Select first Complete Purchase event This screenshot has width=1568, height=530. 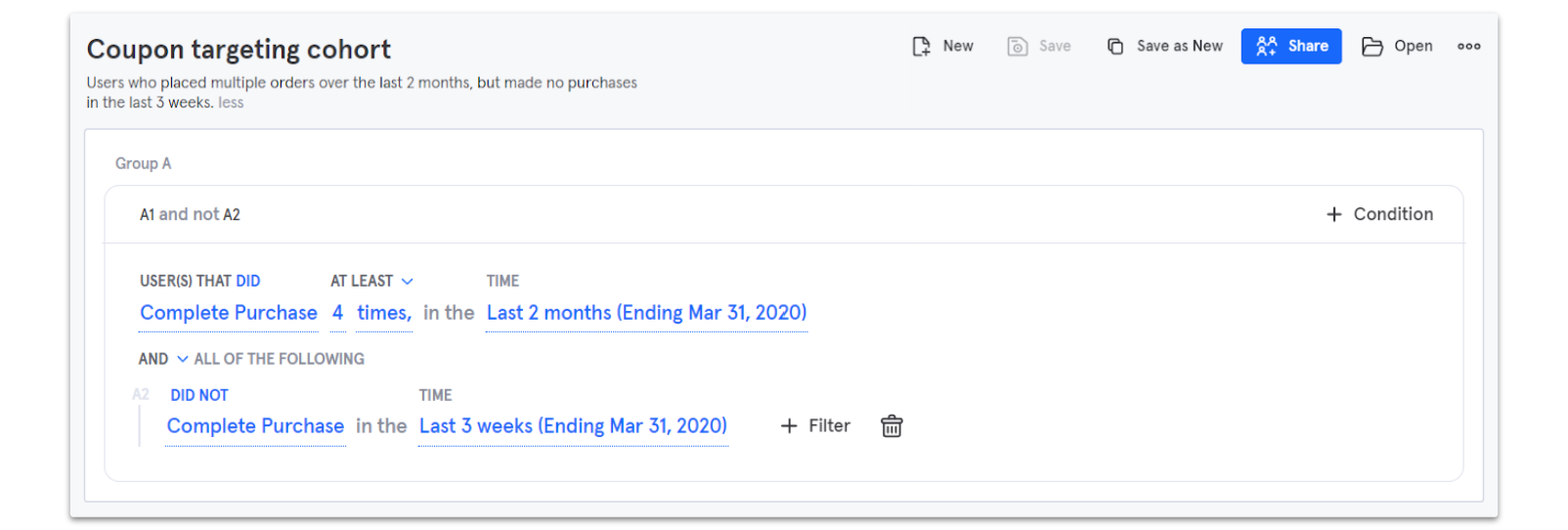tap(229, 313)
